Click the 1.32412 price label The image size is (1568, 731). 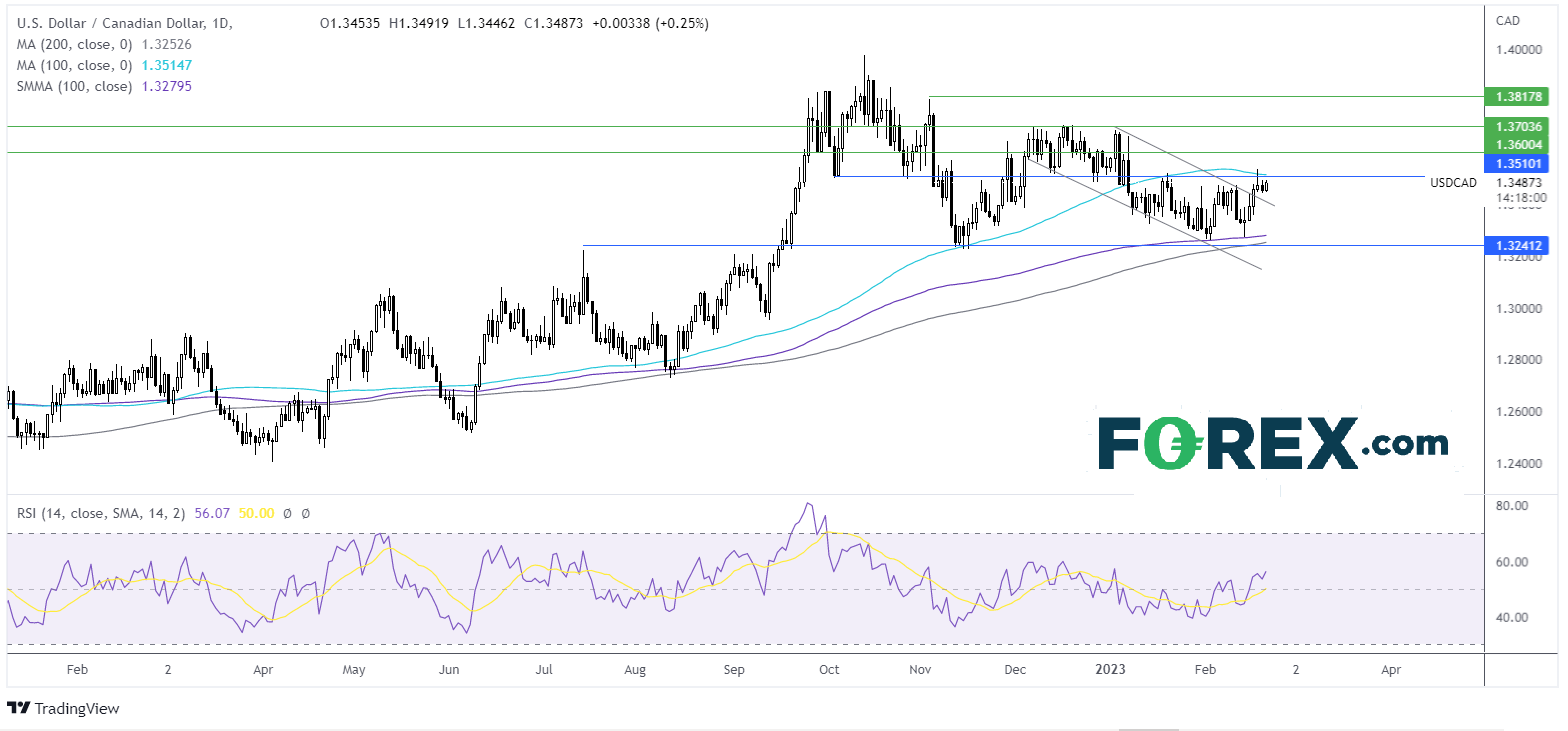pyautogui.click(x=1517, y=245)
